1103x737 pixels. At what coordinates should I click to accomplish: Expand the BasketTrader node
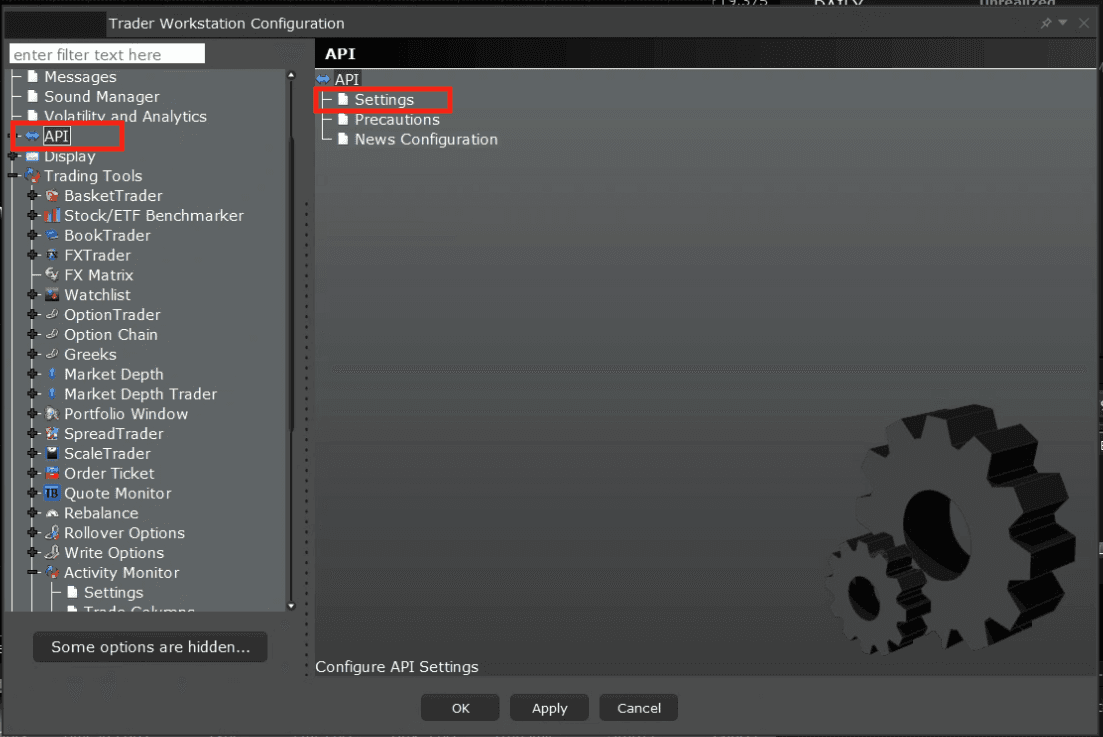pyautogui.click(x=32, y=196)
